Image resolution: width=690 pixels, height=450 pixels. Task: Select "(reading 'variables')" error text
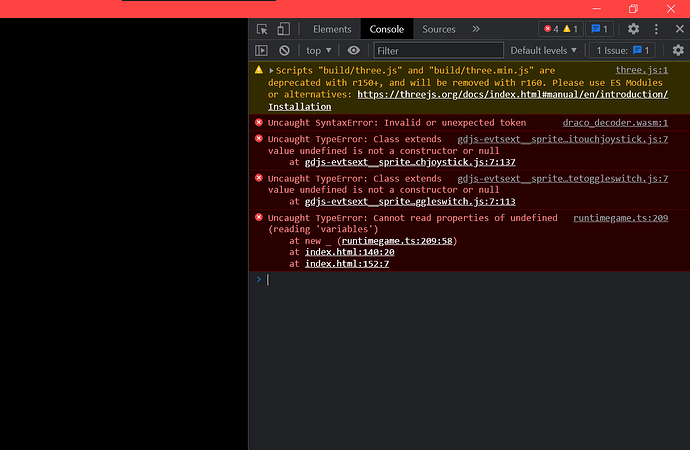point(323,229)
